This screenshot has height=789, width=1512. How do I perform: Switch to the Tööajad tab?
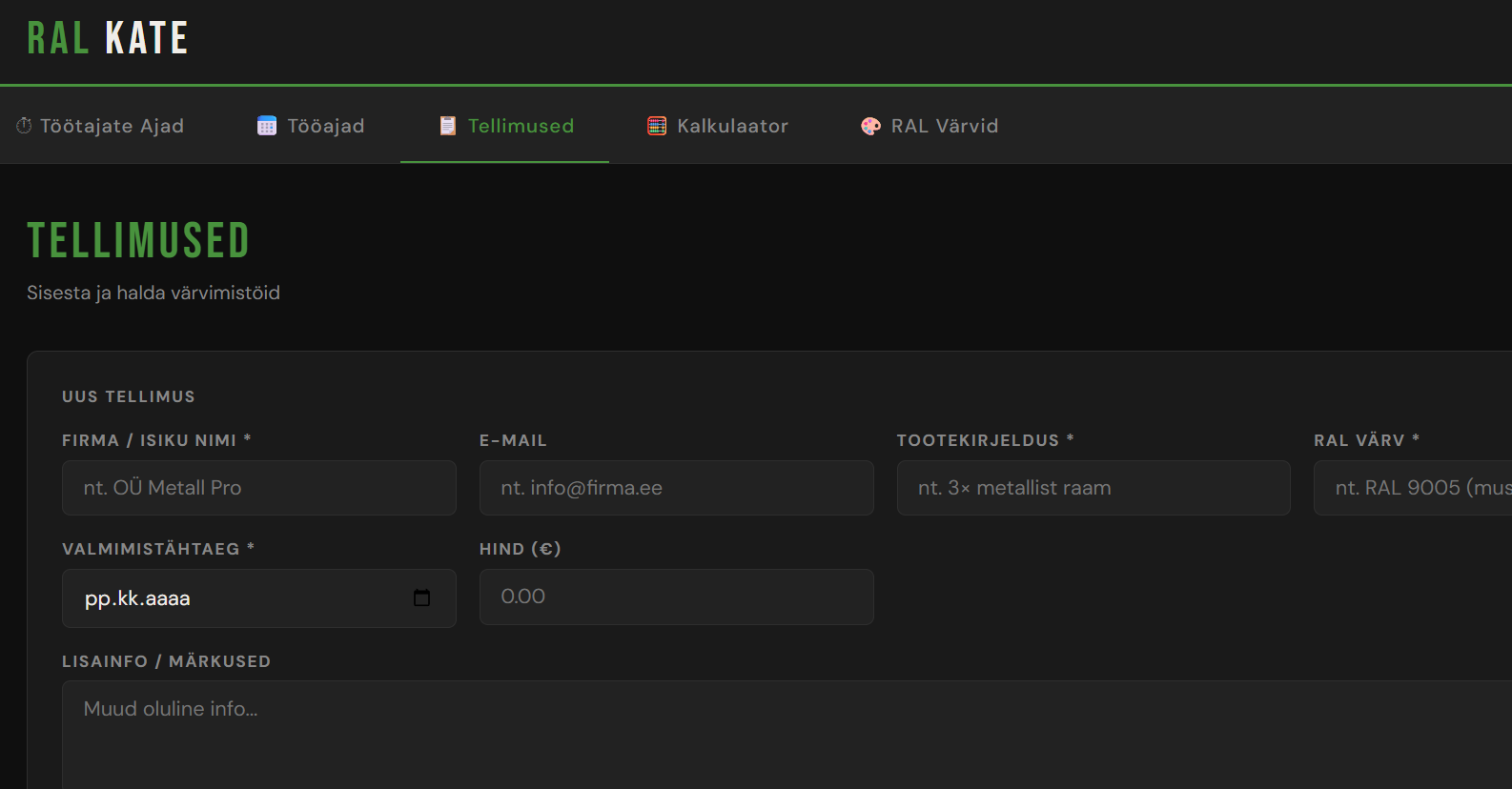click(311, 126)
